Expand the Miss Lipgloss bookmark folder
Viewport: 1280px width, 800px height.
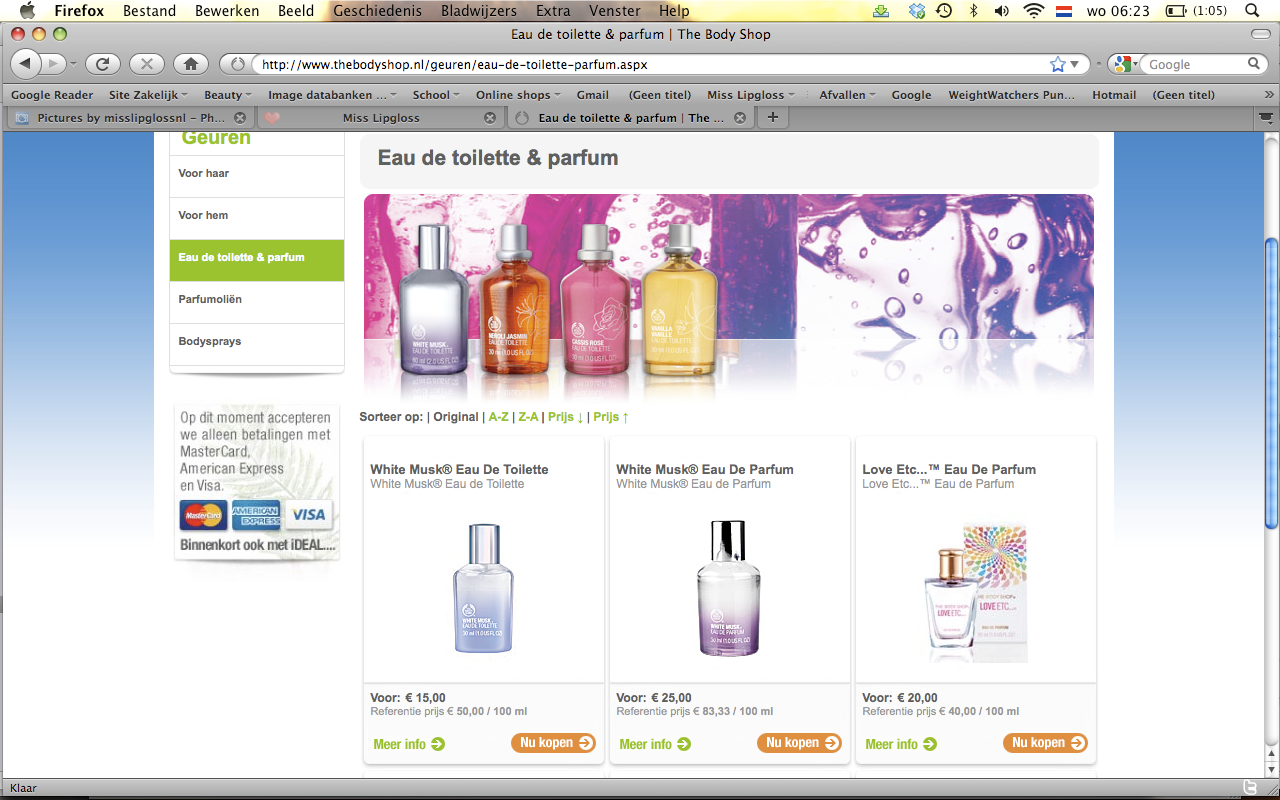[x=751, y=95]
